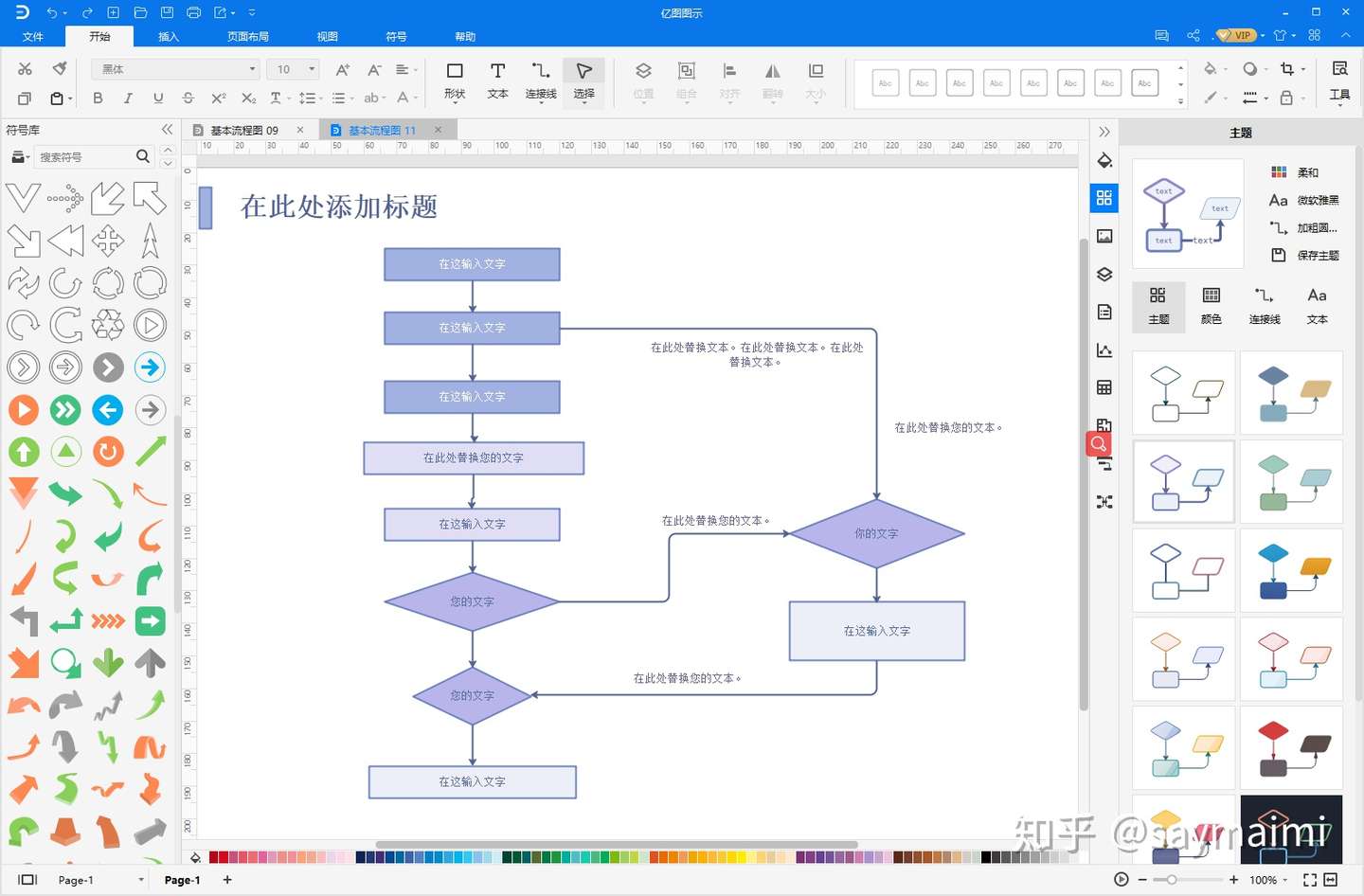
Task: Select the Connector (连接线) tool
Action: click(x=541, y=81)
